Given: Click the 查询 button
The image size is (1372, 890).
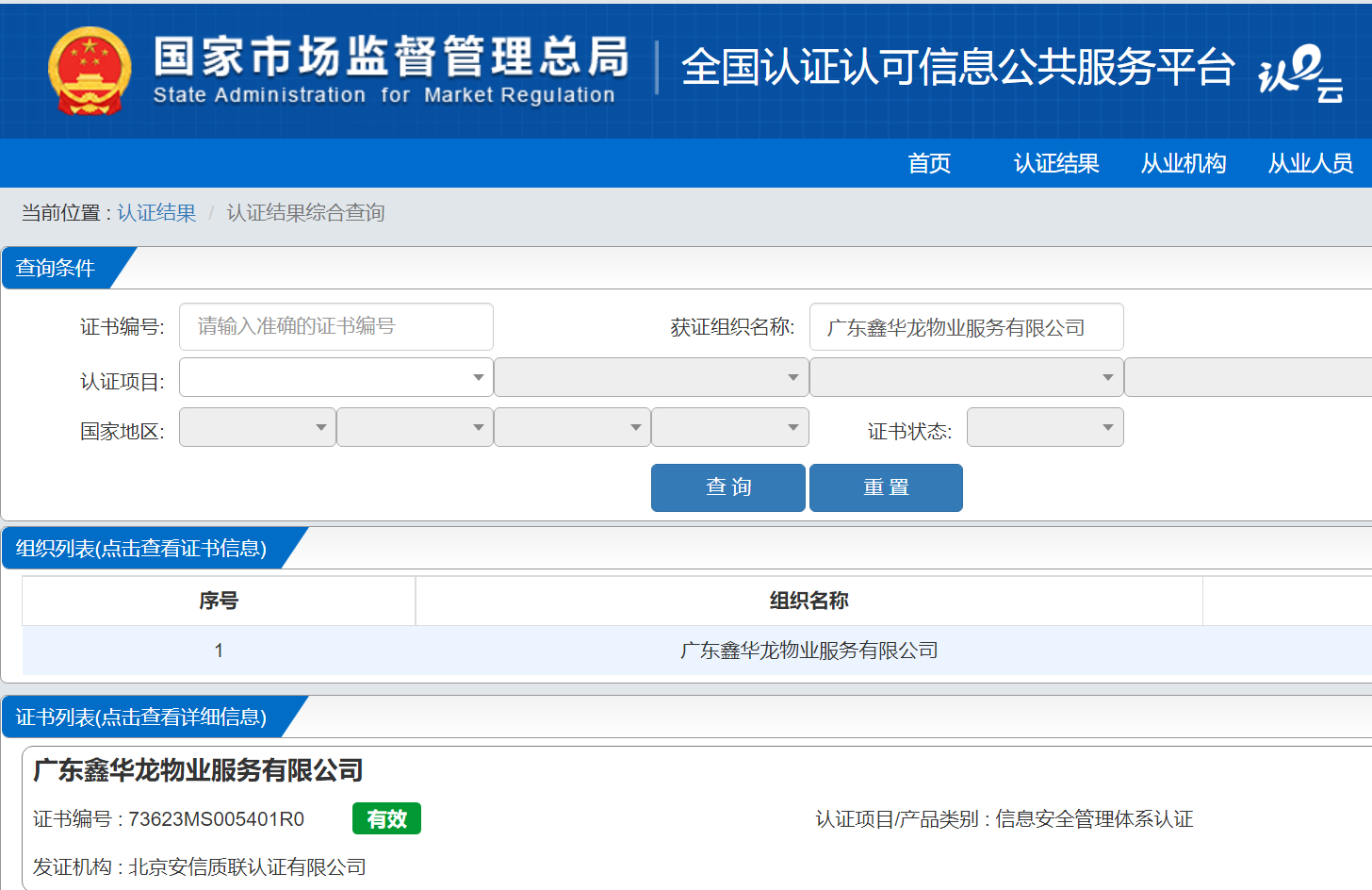Looking at the screenshot, I should click(728, 487).
